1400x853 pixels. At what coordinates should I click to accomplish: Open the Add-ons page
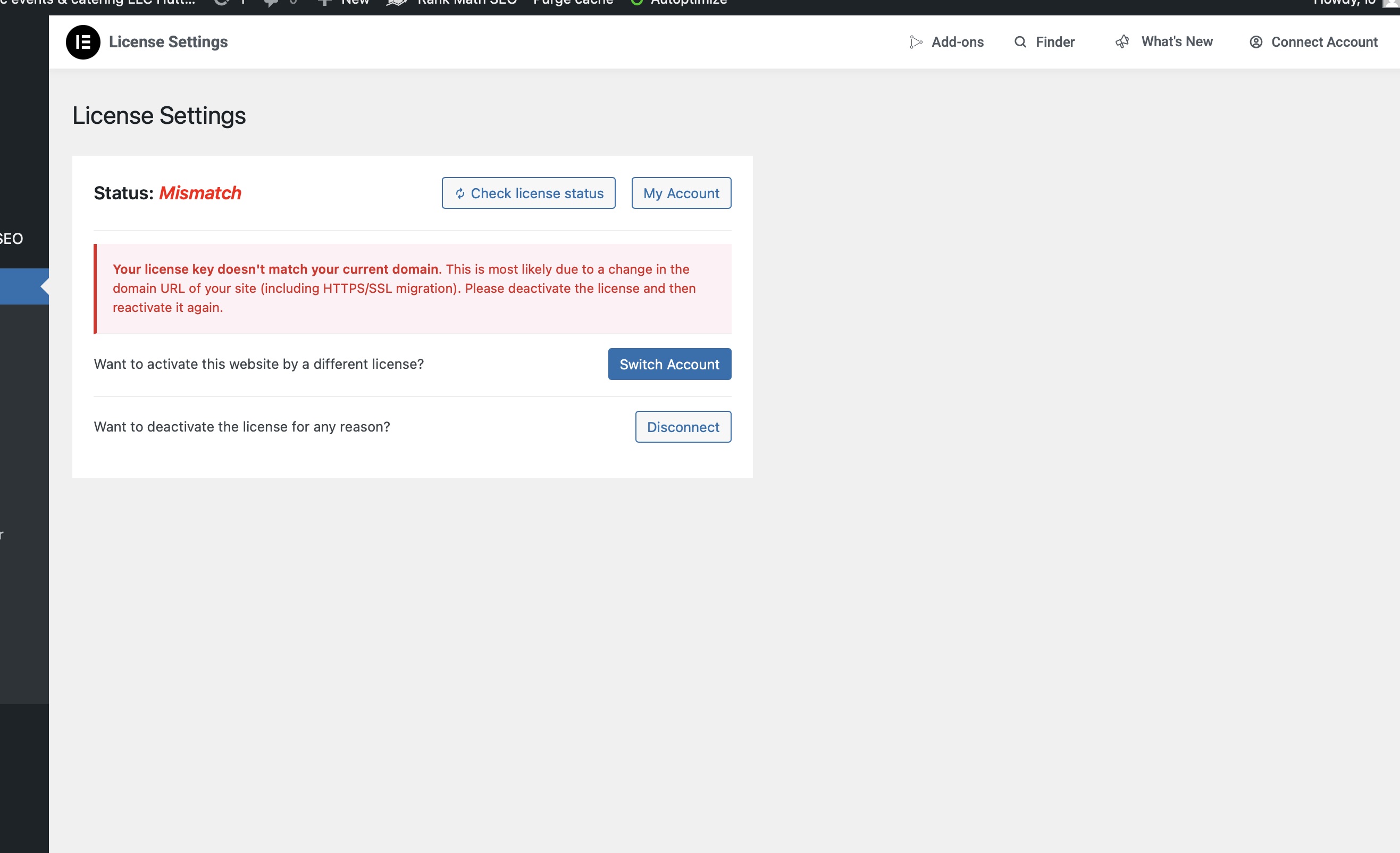(957, 42)
